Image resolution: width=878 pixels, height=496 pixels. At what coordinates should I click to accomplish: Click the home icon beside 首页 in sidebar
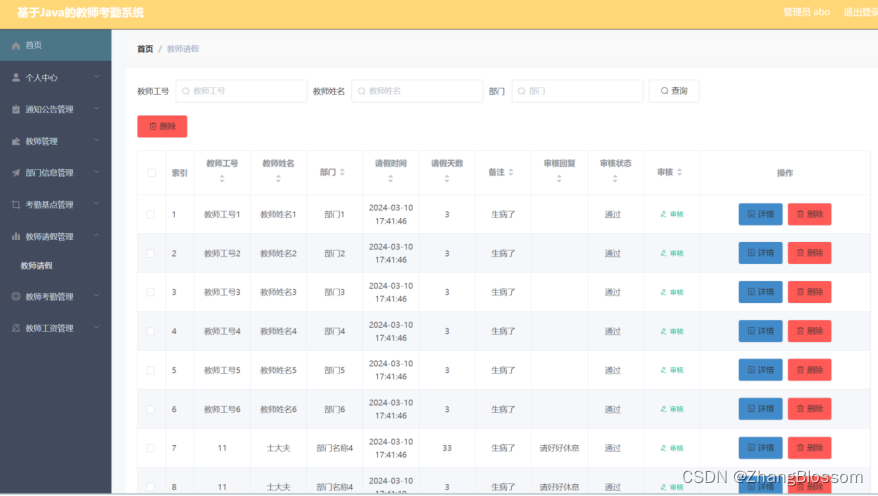[16, 45]
